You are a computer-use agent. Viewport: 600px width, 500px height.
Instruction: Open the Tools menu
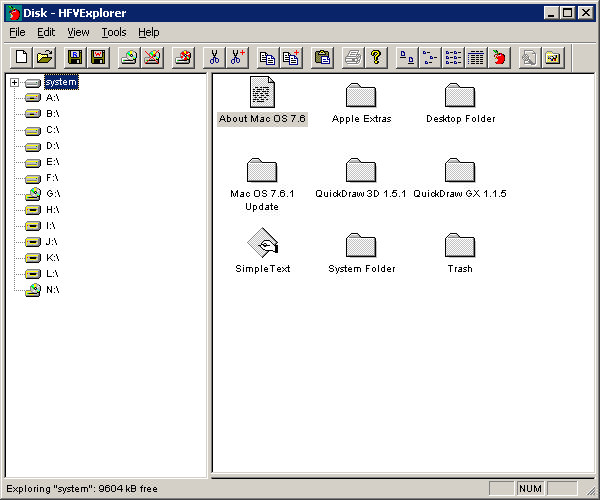[113, 32]
